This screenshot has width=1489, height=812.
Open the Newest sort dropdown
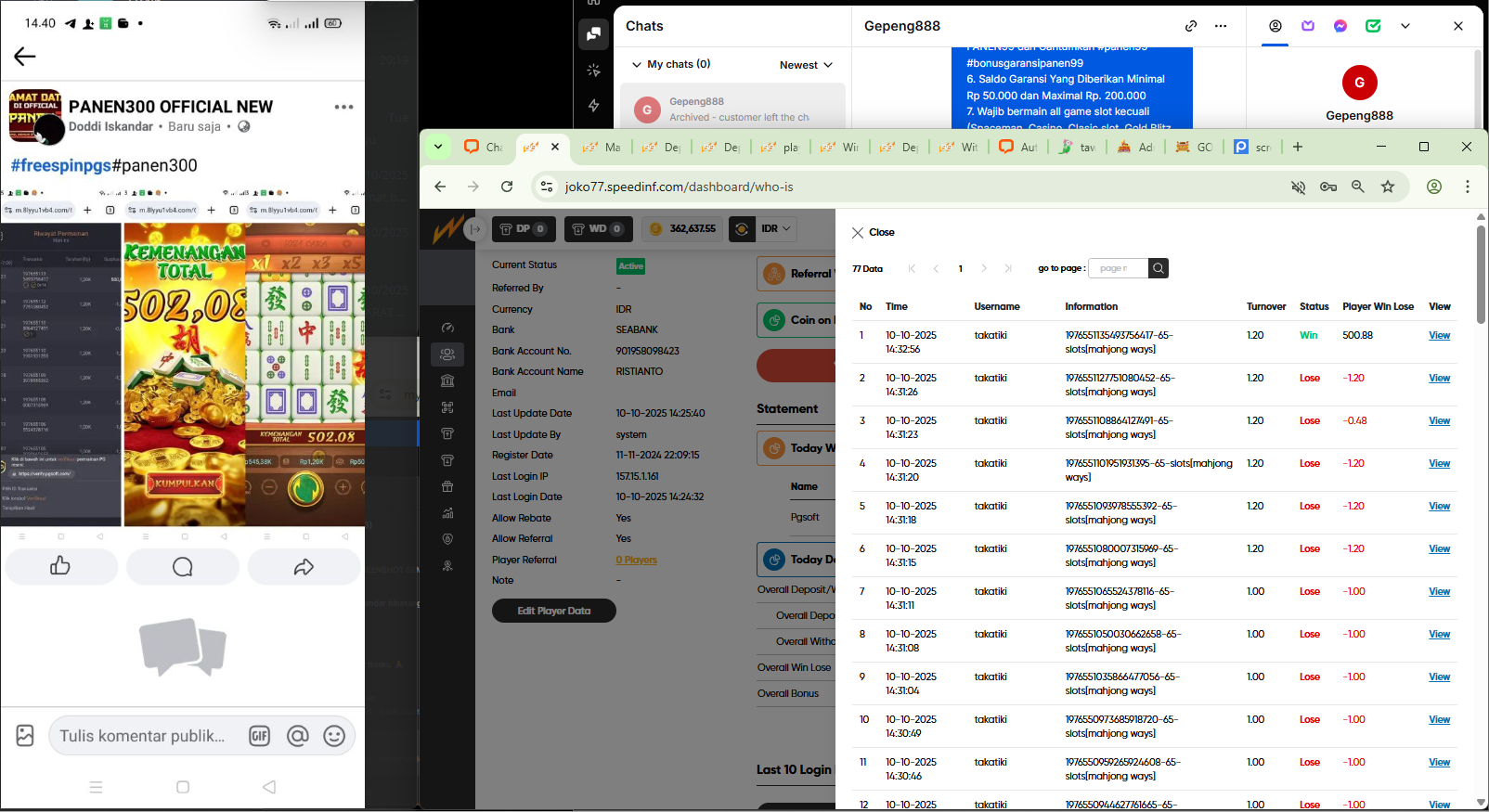tap(806, 65)
